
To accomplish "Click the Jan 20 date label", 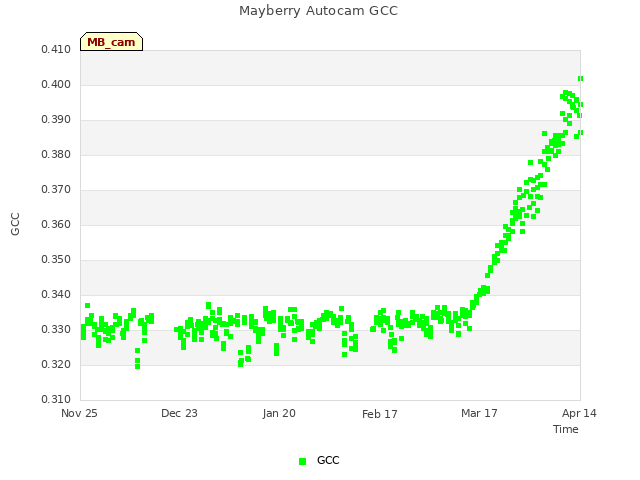I will (279, 413).
